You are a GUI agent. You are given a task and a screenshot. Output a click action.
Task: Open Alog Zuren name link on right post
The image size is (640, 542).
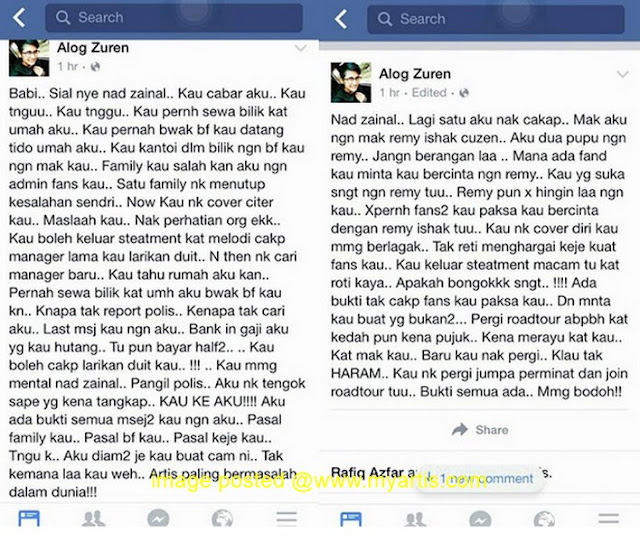415,74
